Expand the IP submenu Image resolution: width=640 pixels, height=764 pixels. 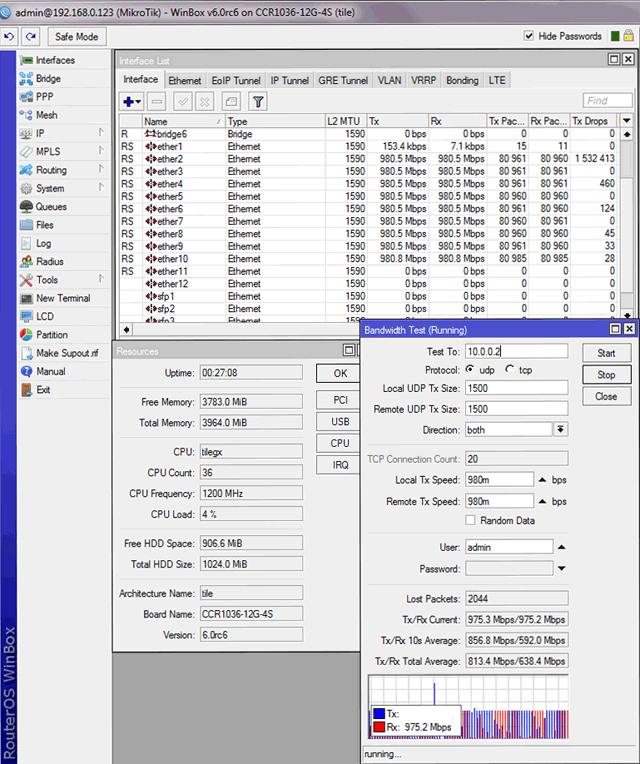[101, 132]
